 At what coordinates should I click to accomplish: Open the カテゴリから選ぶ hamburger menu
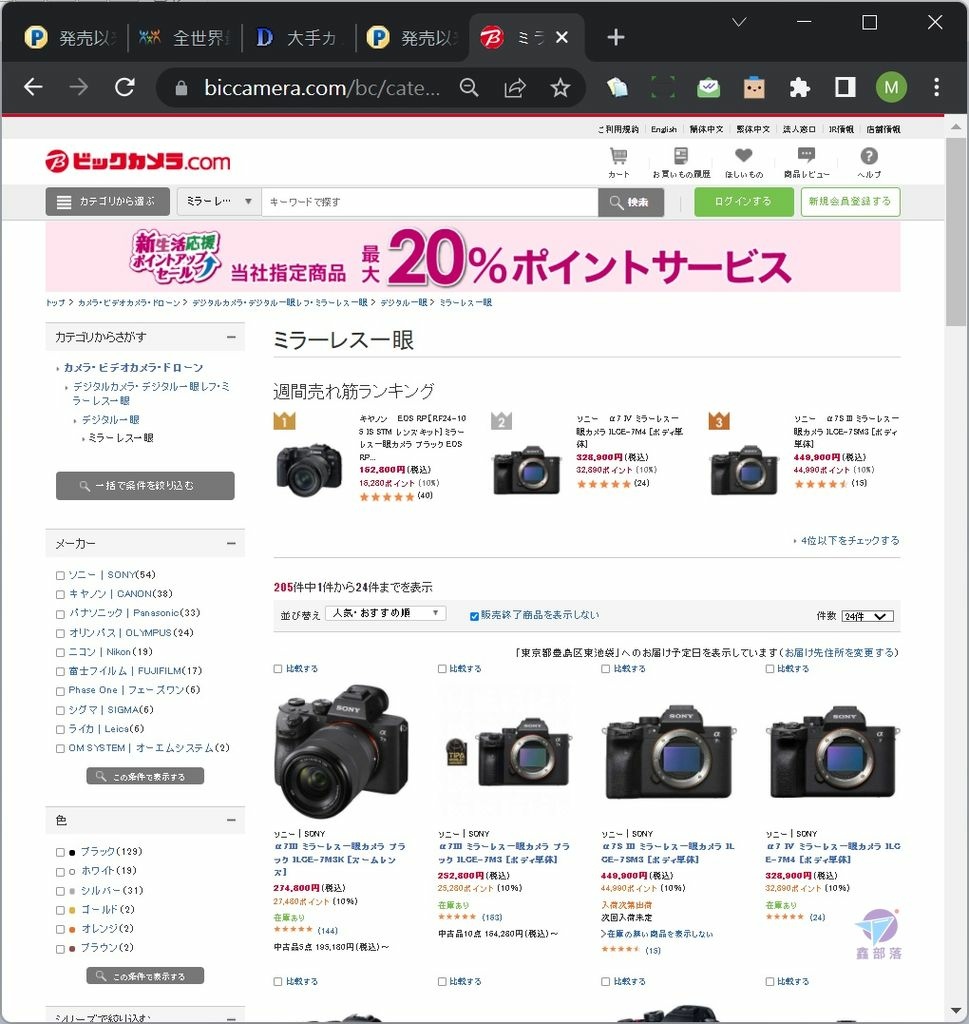coord(108,202)
